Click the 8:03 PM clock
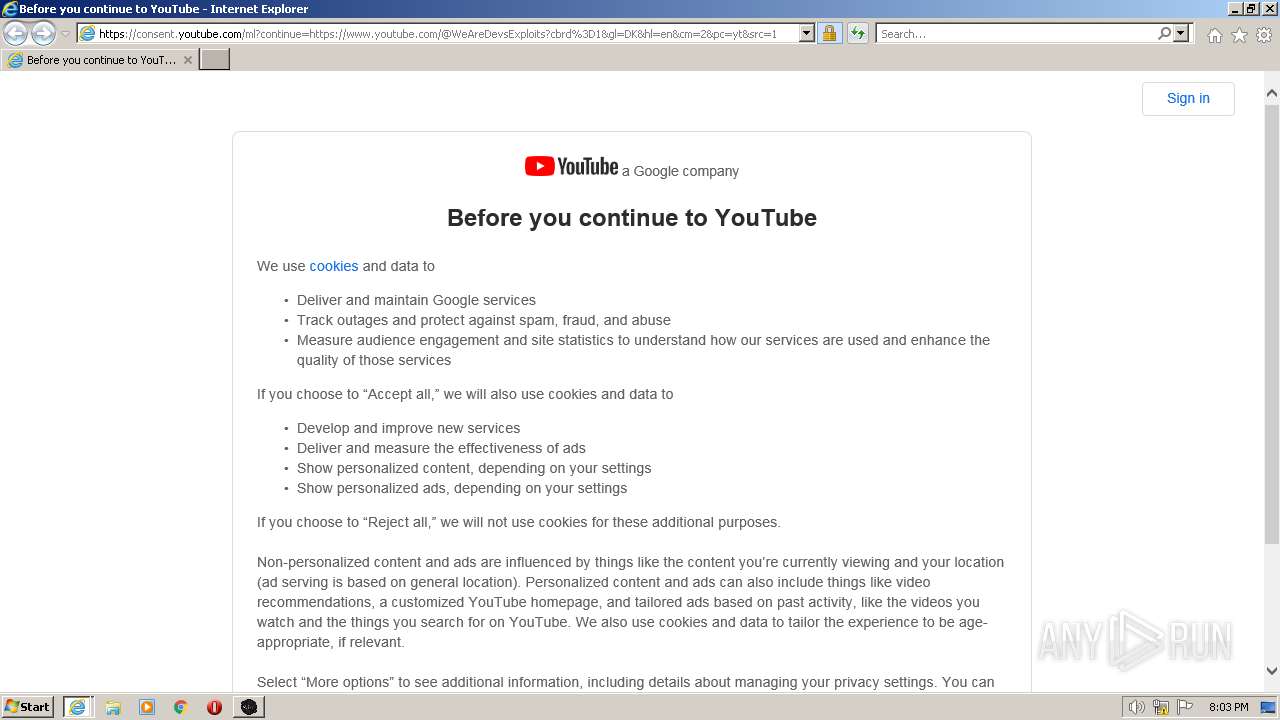Viewport: 1280px width, 720px height. [1228, 707]
